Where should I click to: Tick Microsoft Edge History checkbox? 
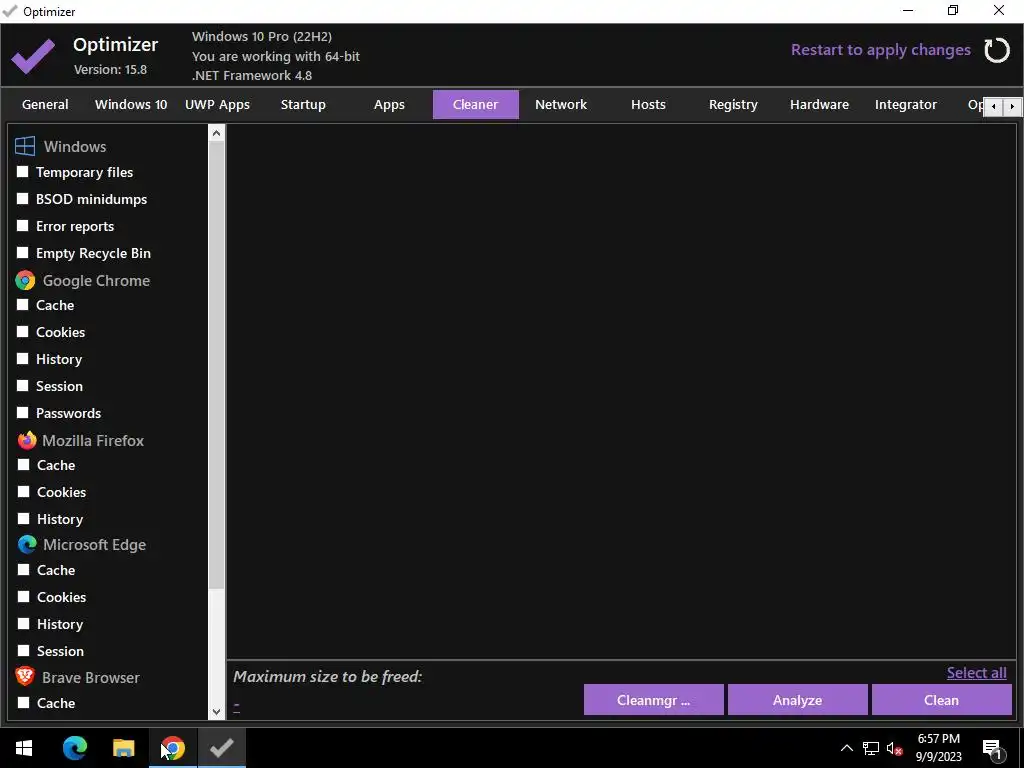click(24, 624)
